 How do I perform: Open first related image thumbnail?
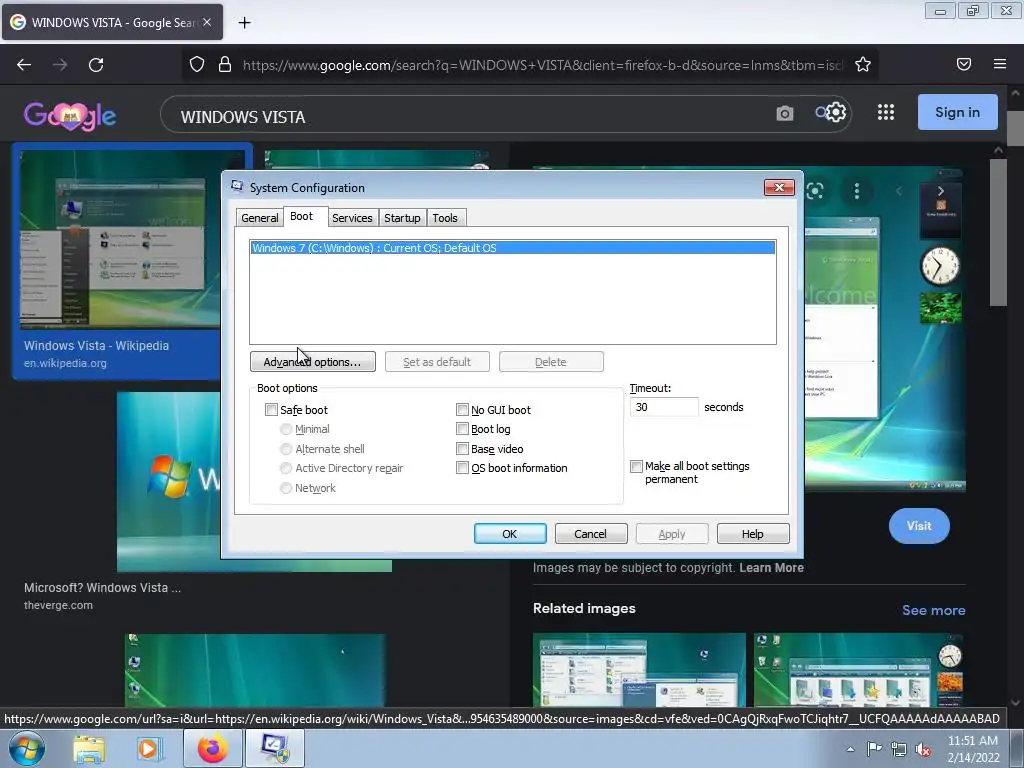click(639, 669)
